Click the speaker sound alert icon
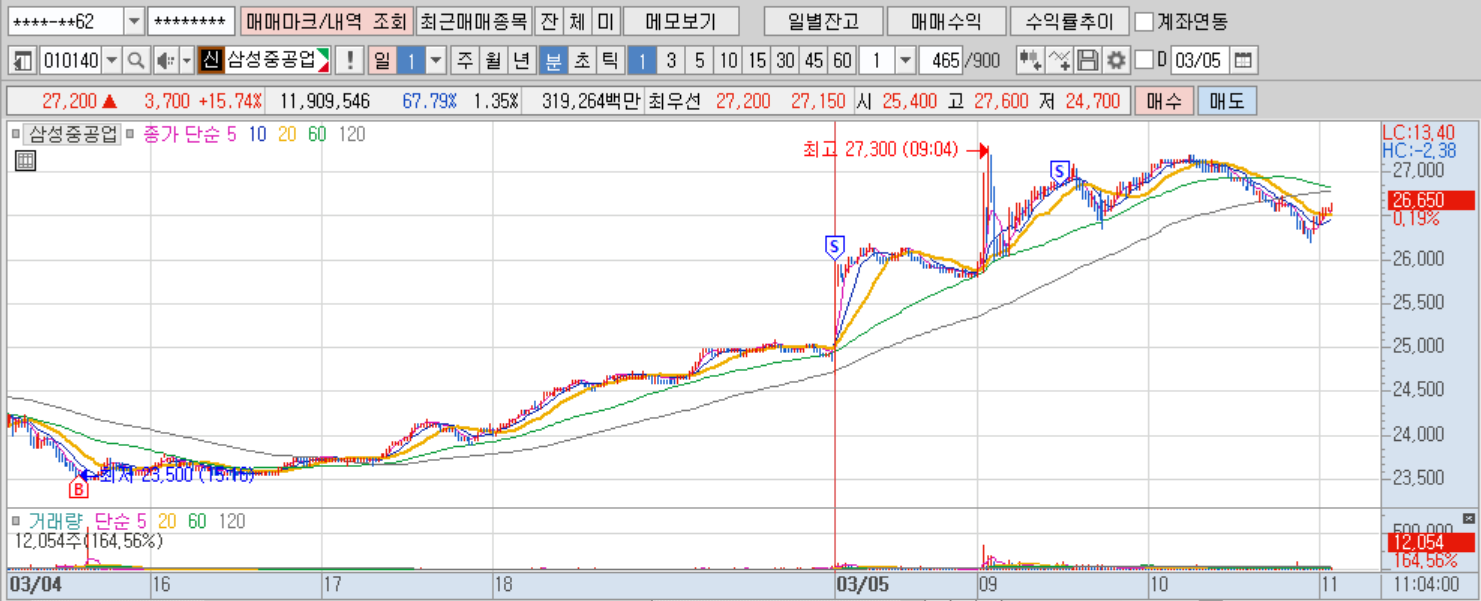 [164, 60]
